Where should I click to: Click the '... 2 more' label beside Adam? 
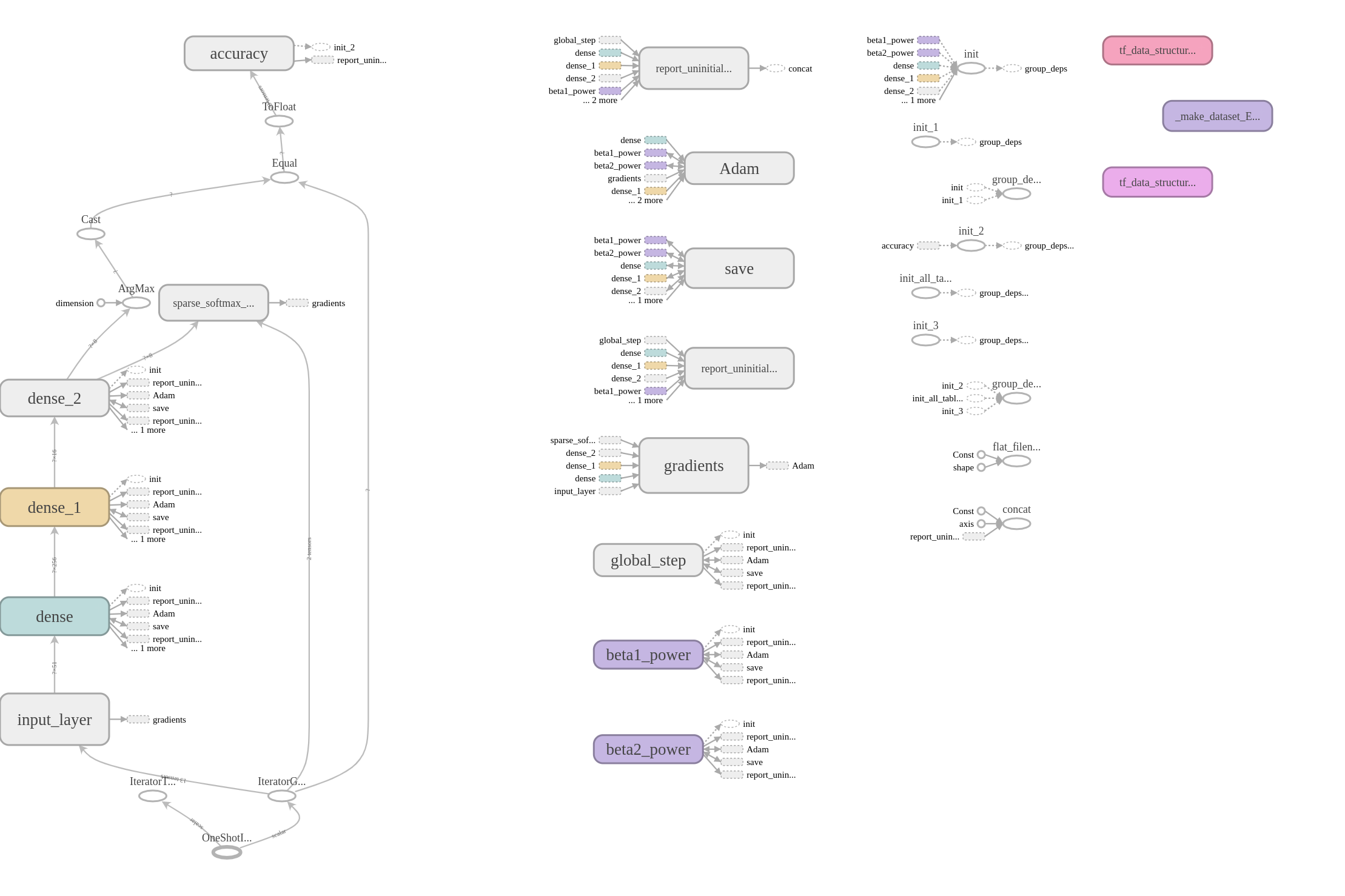point(645,201)
